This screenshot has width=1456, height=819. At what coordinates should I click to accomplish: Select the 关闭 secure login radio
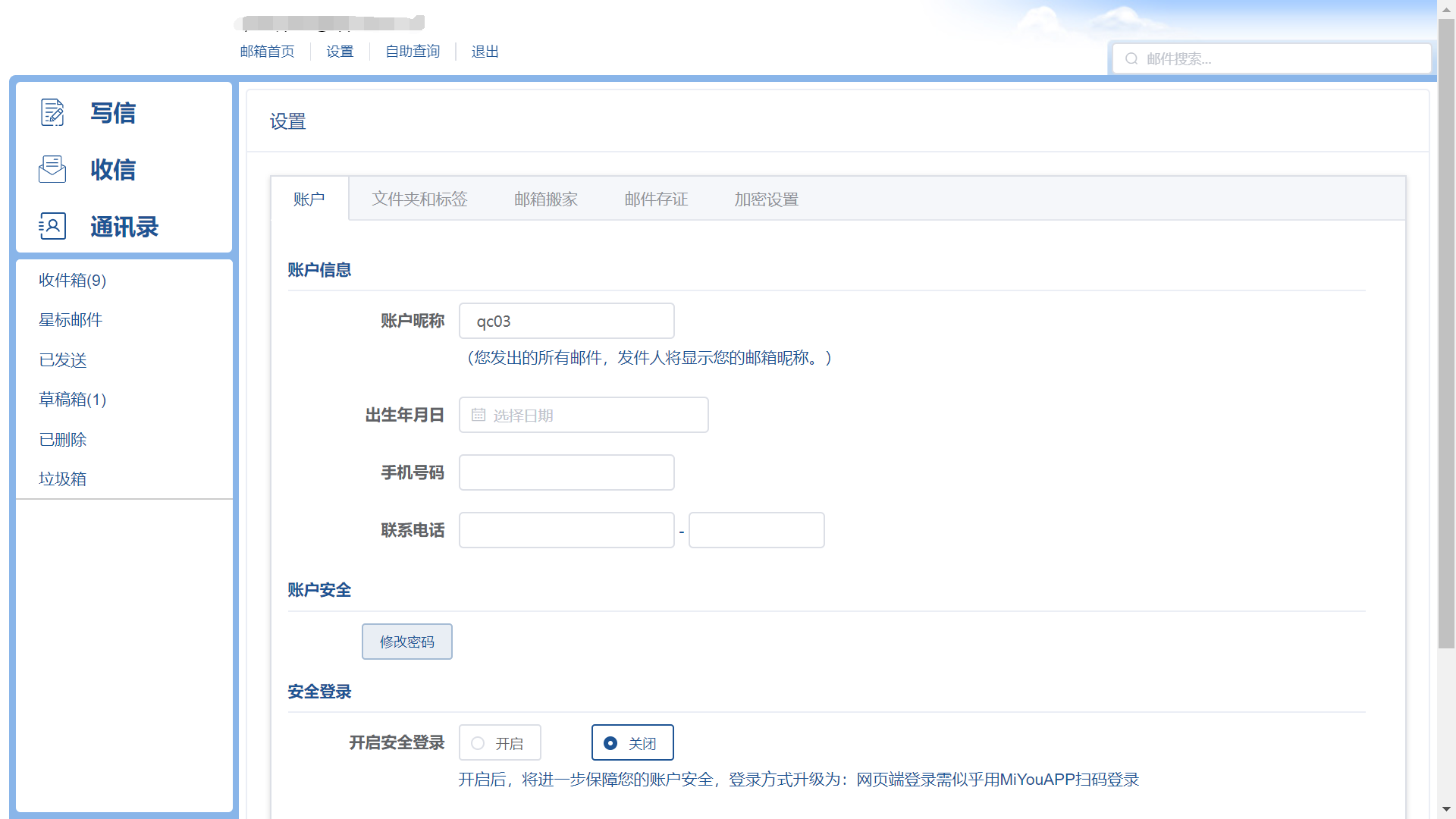[610, 743]
